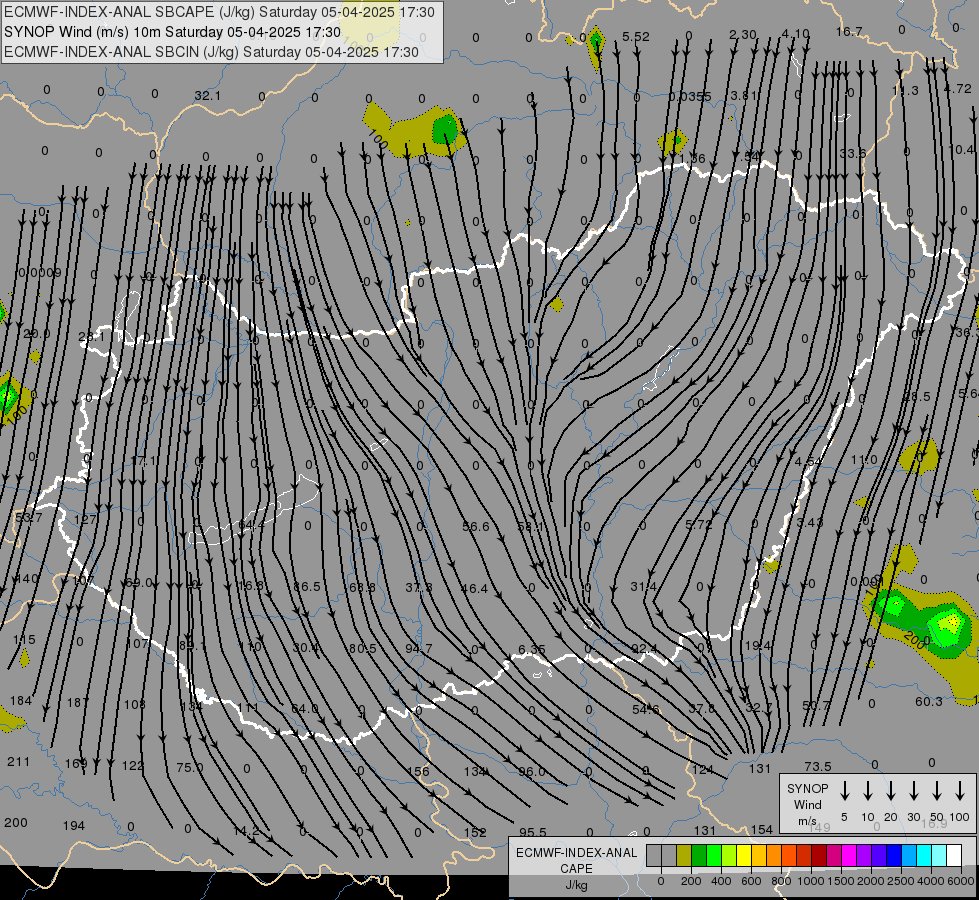Click the 800 tick label on CAPE scale

[x=781, y=881]
